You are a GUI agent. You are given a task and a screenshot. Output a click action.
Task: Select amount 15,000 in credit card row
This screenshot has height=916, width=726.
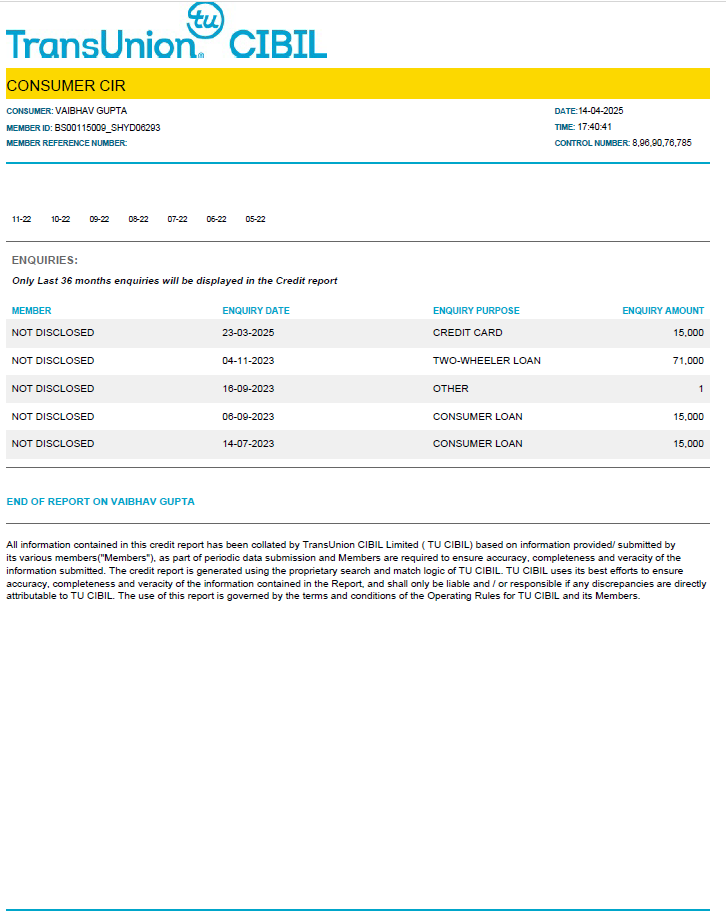pos(688,332)
